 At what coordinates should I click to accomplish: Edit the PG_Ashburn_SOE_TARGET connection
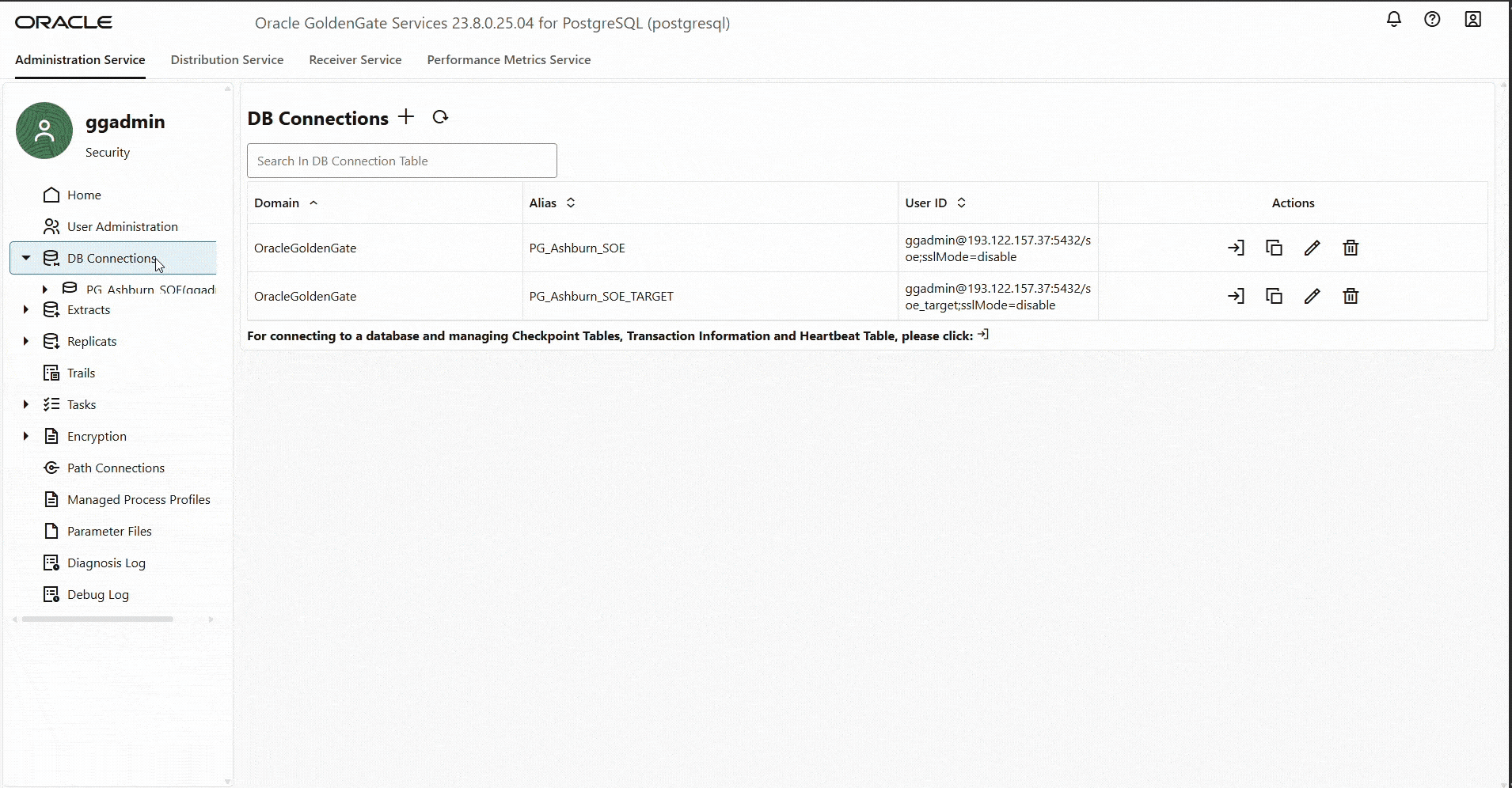1312,296
